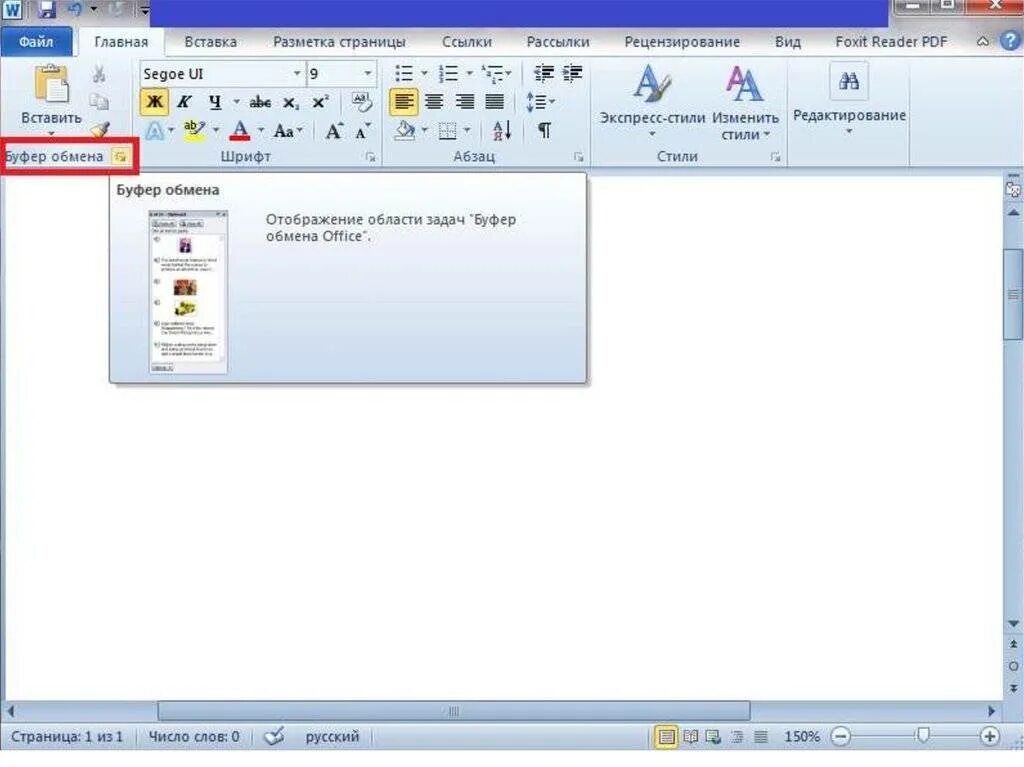The height and width of the screenshot is (767, 1024).
Task: Switch to the Рассылки tab
Action: click(558, 42)
